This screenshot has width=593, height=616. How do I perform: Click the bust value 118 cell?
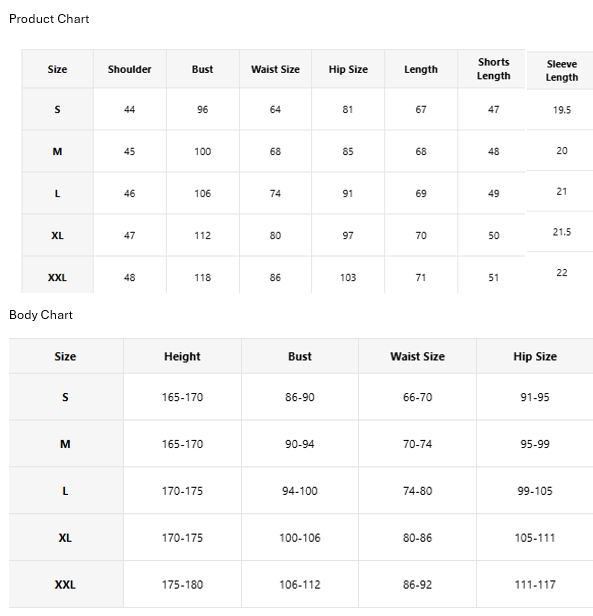[x=203, y=275]
